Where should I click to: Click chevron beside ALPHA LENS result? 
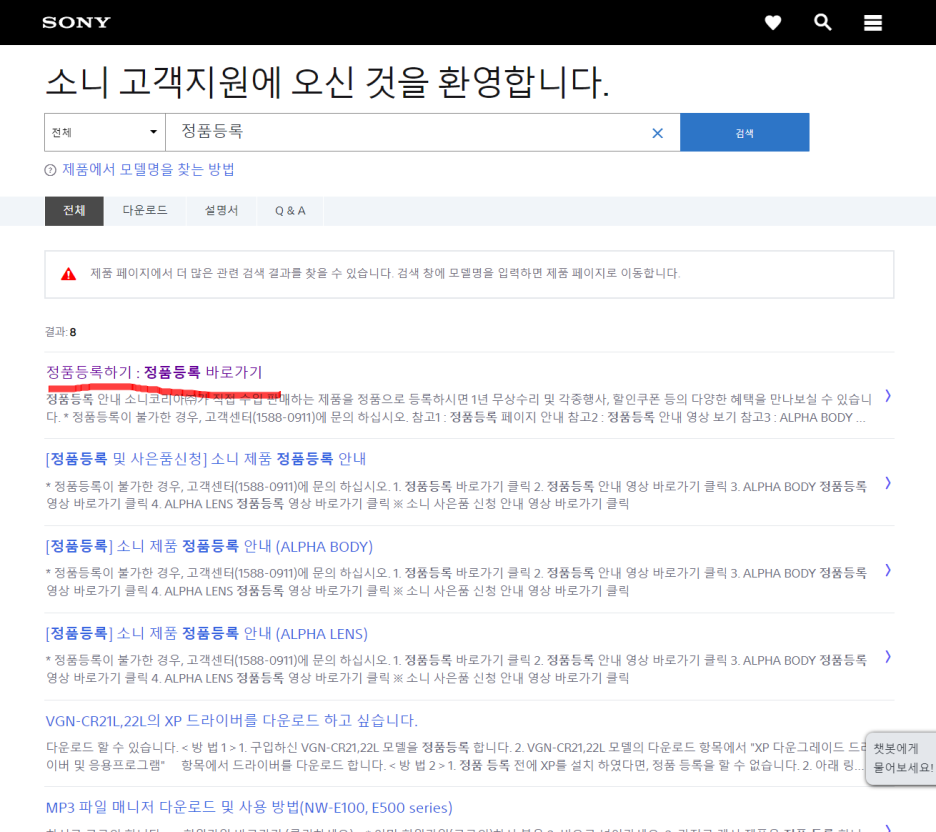tap(888, 657)
